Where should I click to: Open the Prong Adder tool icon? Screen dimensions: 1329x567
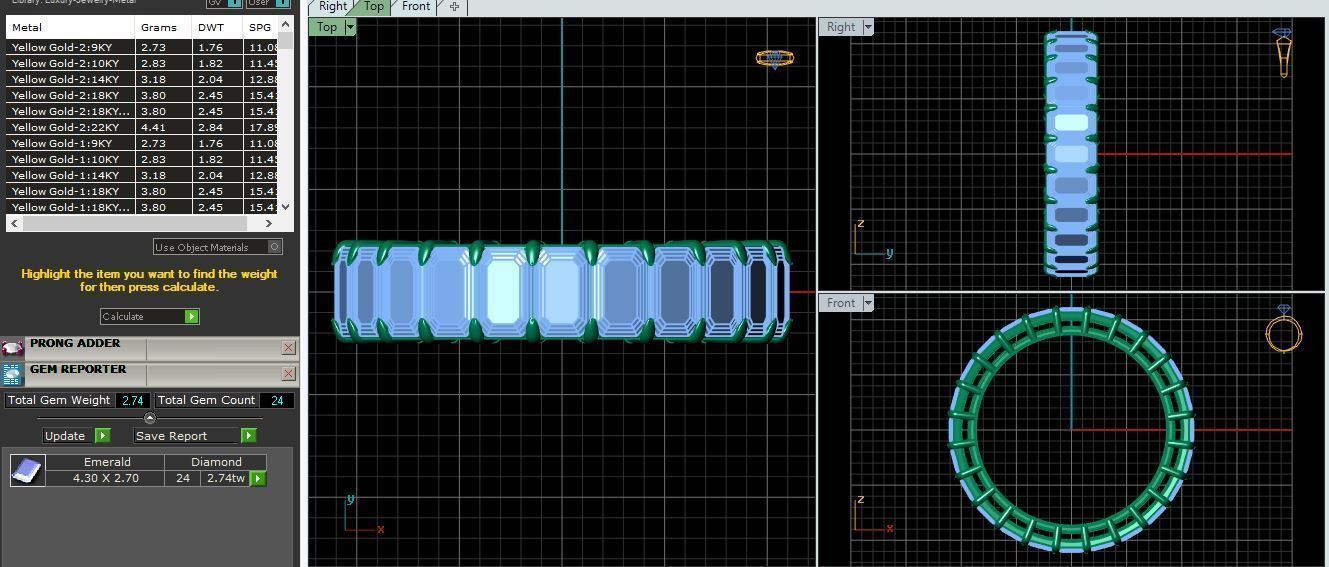12,348
